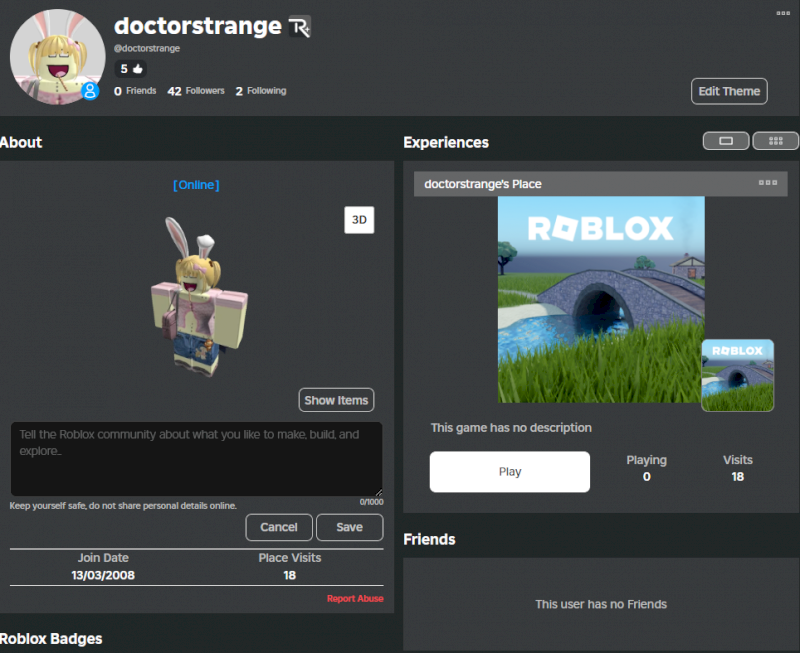Toggle the 3D avatar view
This screenshot has width=800, height=653.
pos(359,220)
